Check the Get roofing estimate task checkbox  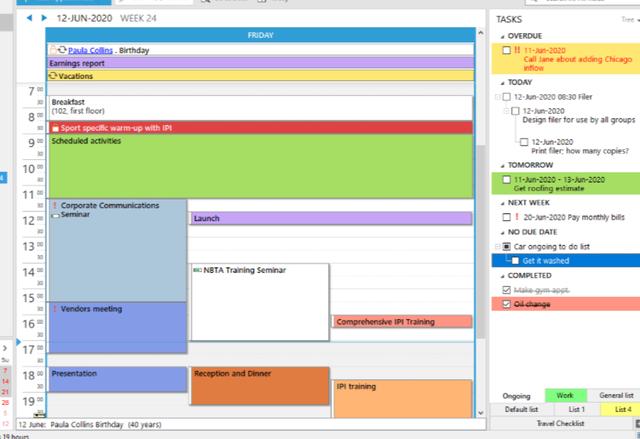tap(507, 180)
